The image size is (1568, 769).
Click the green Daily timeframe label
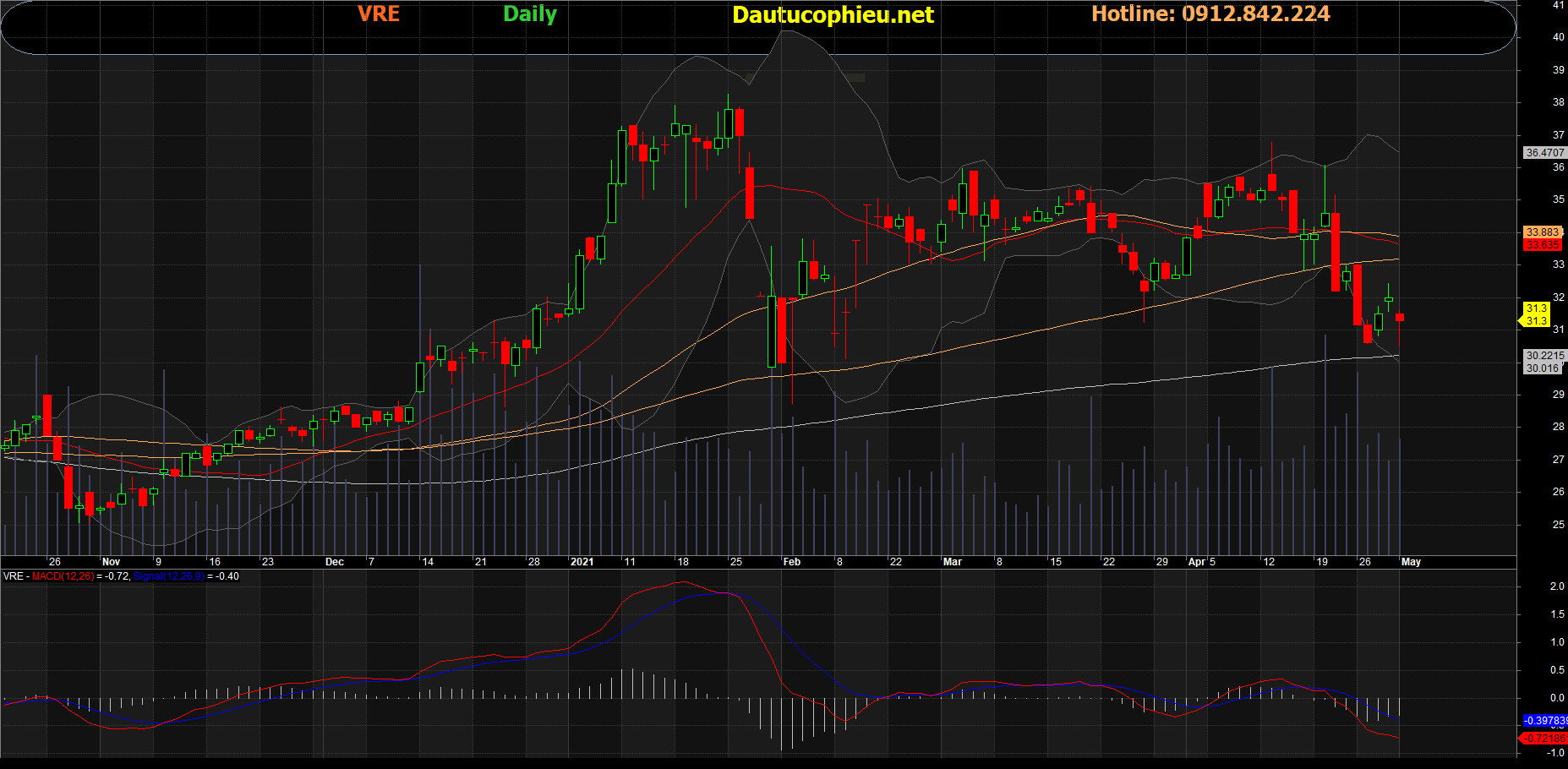(x=530, y=14)
